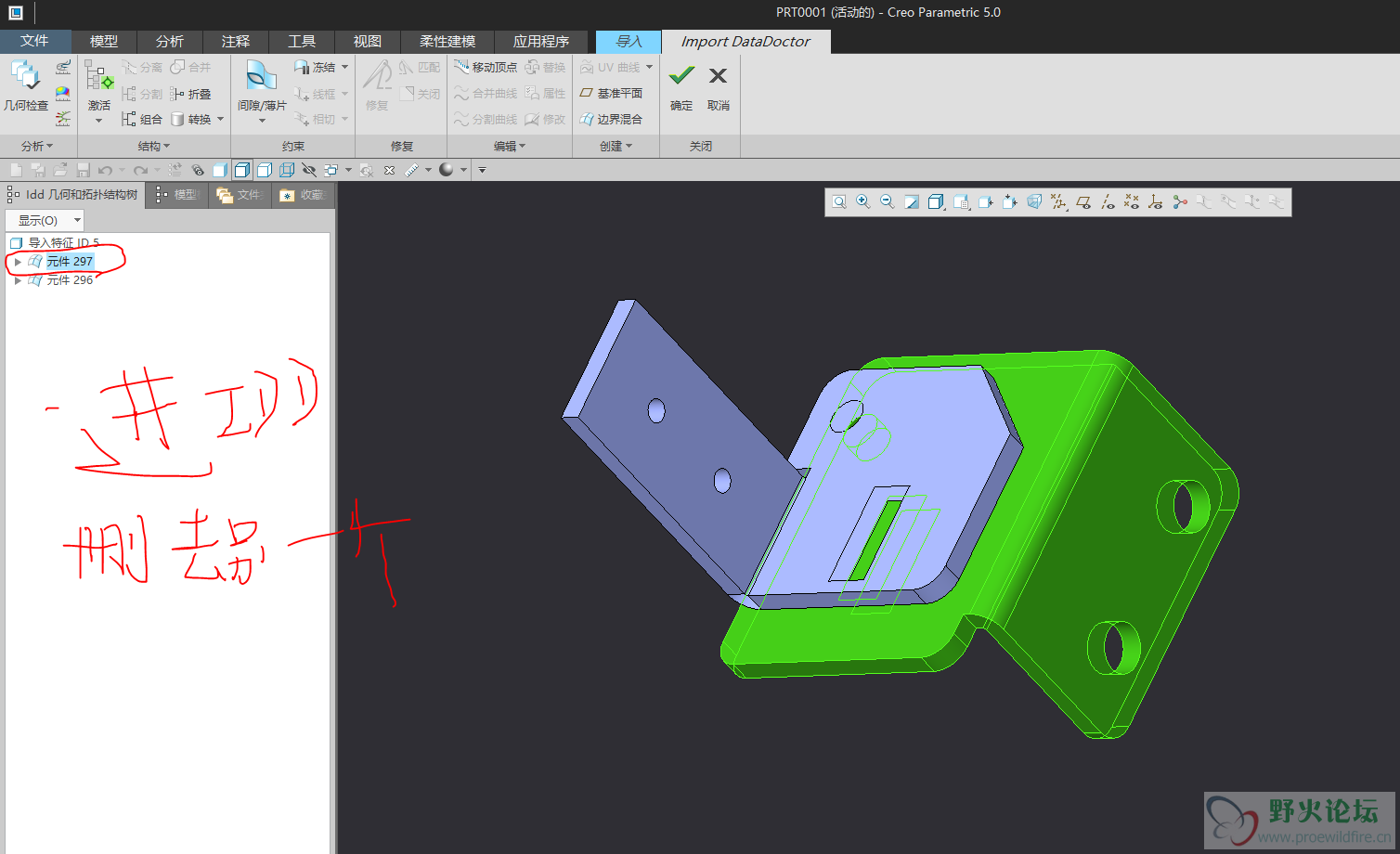Screen dimensions: 1400x854
Task: Toggle no-hidden display style cube
Action: point(265,170)
